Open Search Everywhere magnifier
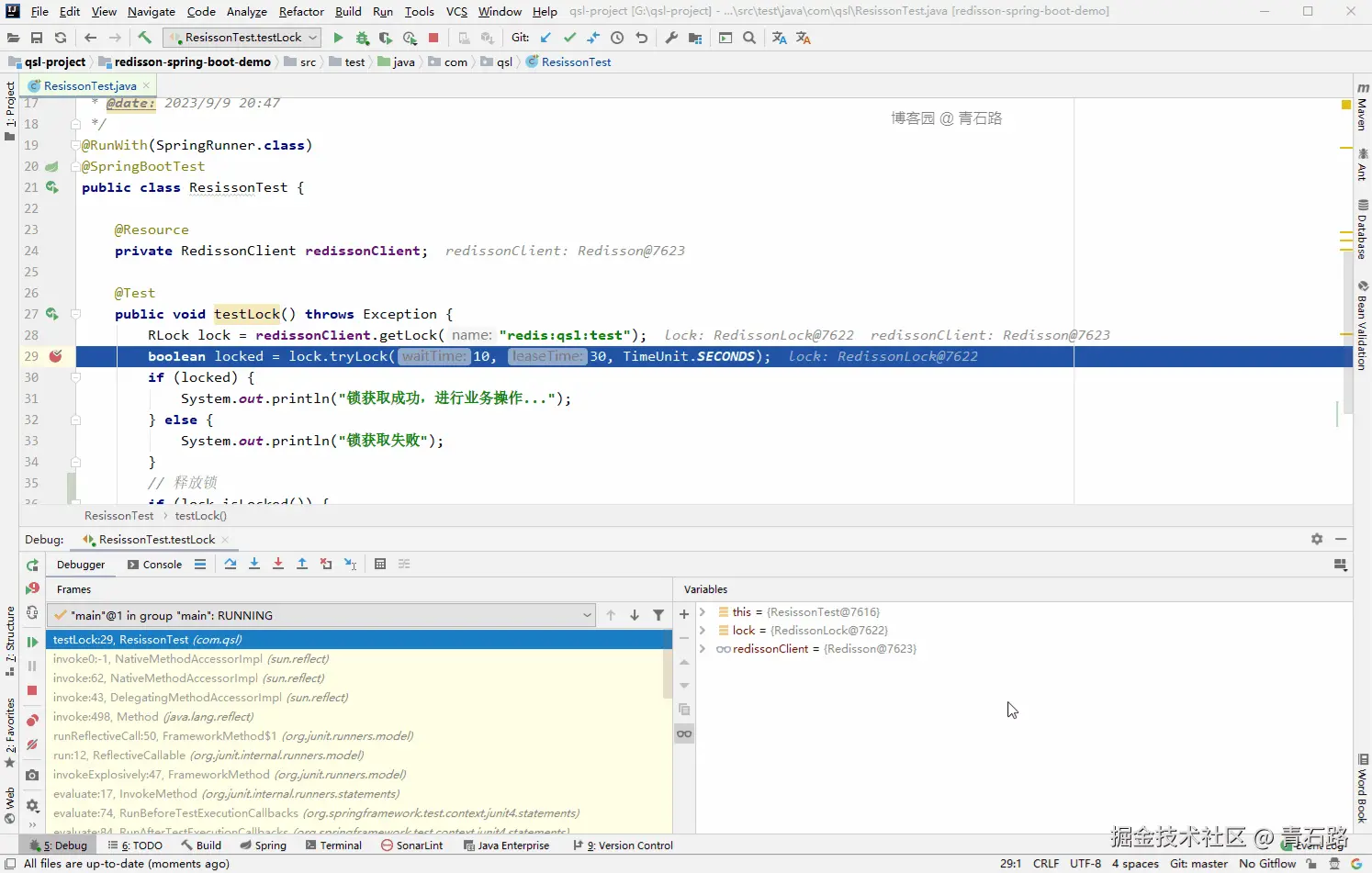The width and height of the screenshot is (1372, 873). pos(750,38)
